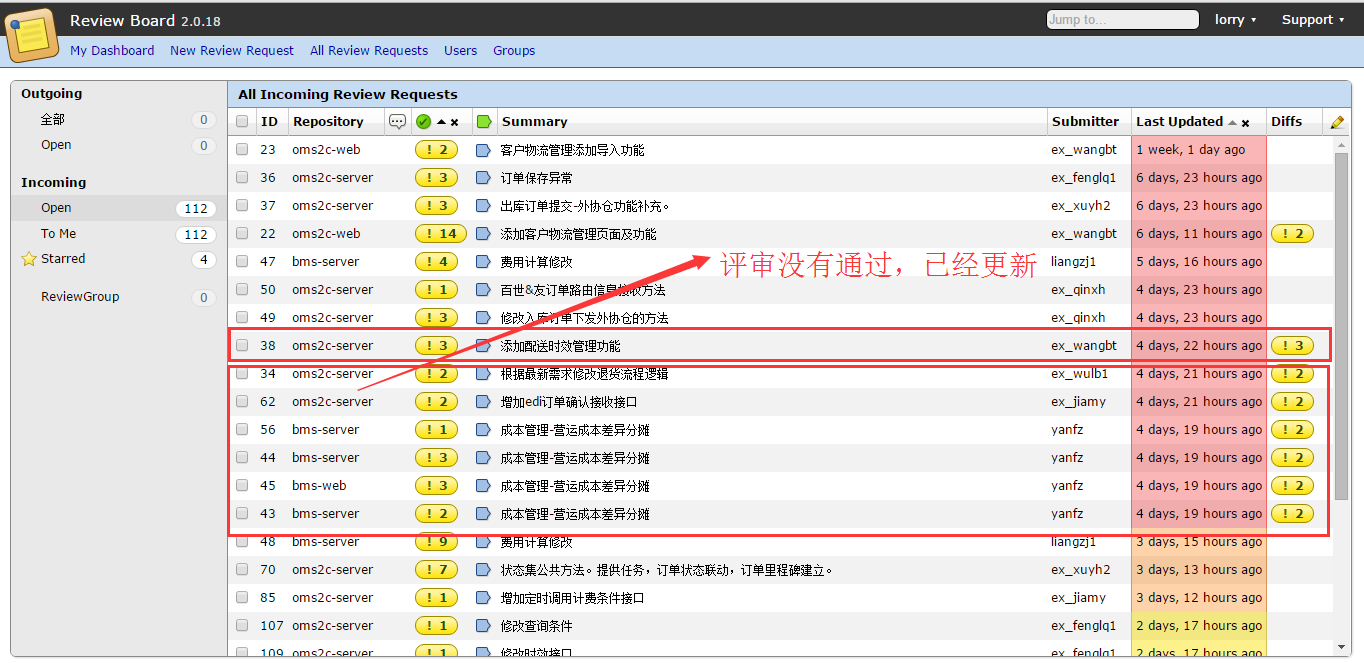The image size is (1364, 663).
Task: Check the box for request 36
Action: click(x=242, y=178)
